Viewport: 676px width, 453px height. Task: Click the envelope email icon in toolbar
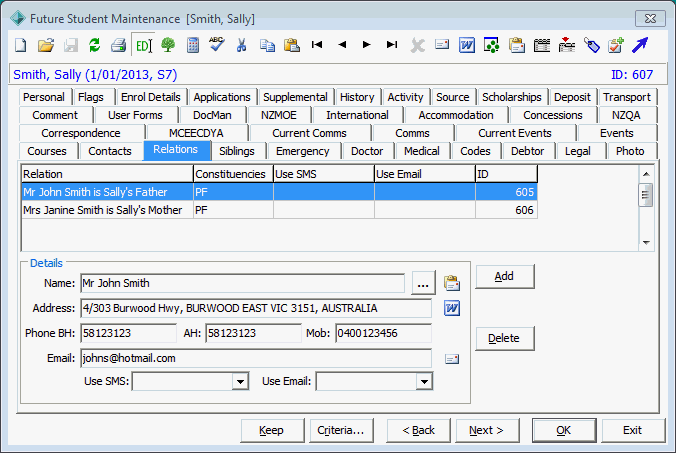click(442, 44)
